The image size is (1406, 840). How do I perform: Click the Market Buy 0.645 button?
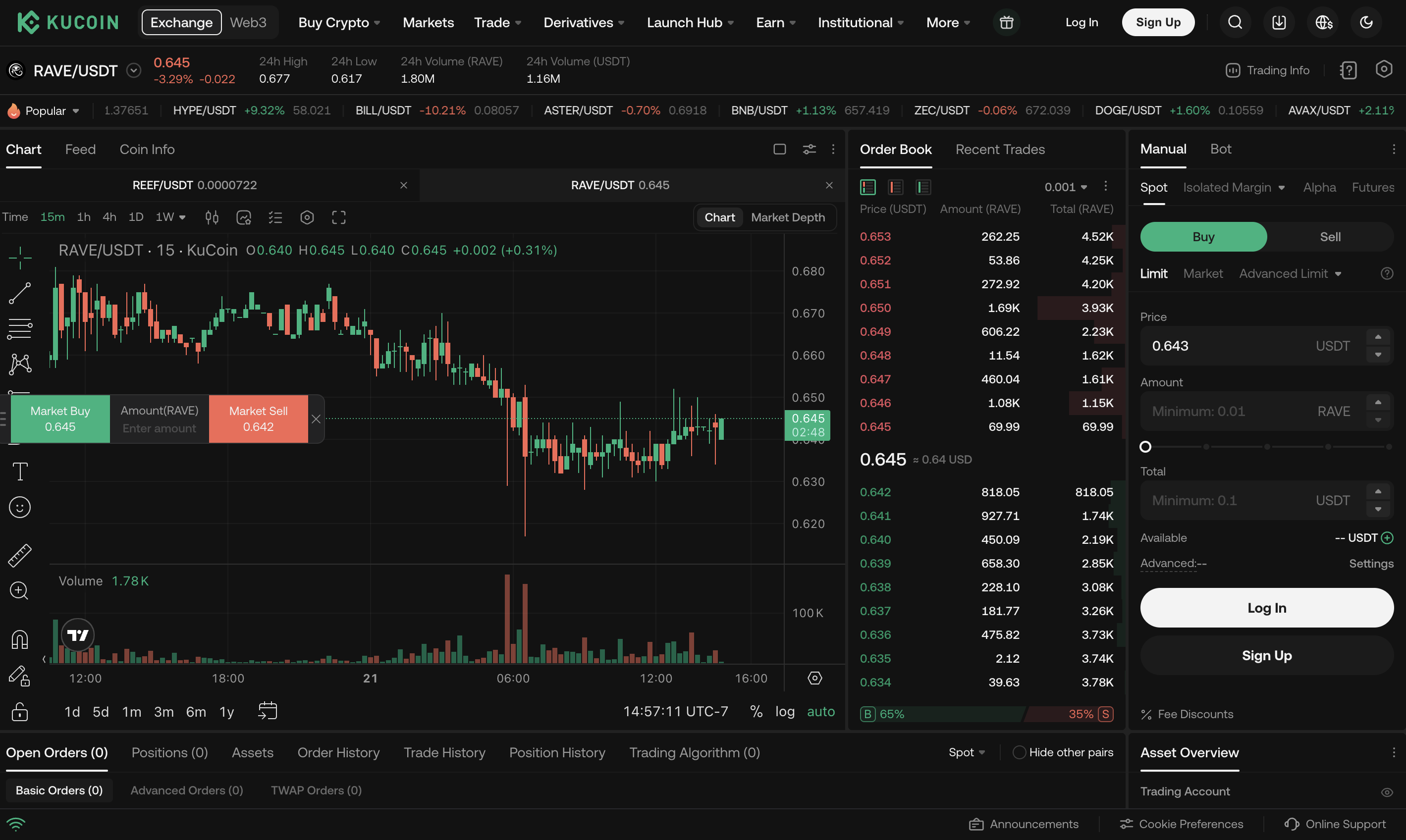tap(60, 419)
